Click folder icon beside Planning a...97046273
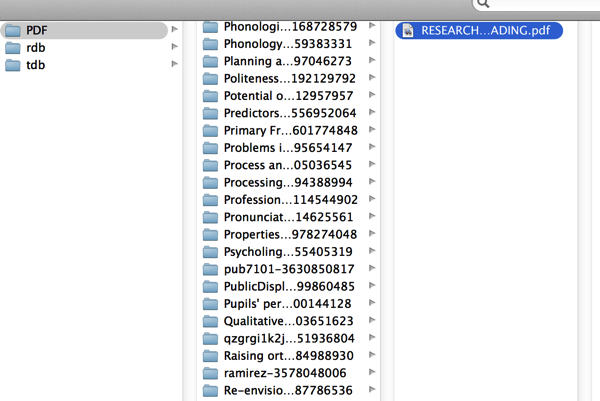Screen dimensions: 600x401 (210, 61)
